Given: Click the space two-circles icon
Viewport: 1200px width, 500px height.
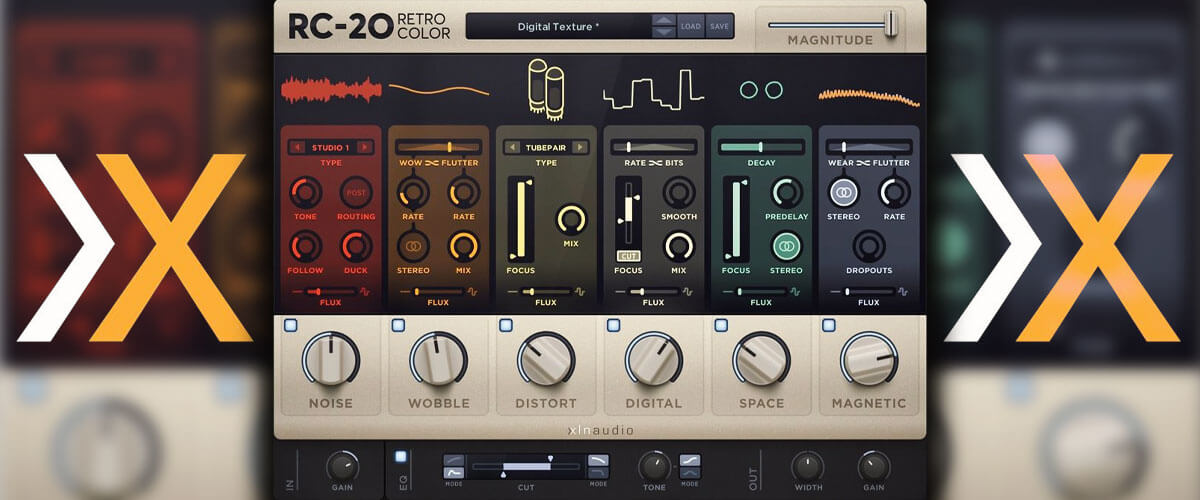Looking at the screenshot, I should pyautogui.click(x=761, y=90).
